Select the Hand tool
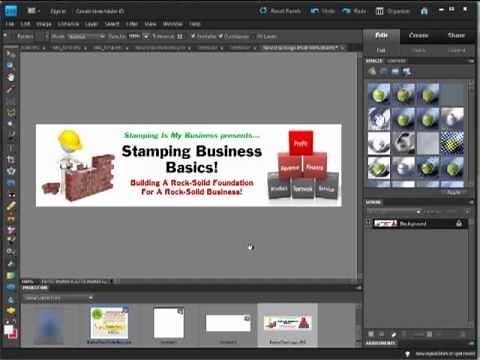480x360 pixels. (x=11, y=77)
